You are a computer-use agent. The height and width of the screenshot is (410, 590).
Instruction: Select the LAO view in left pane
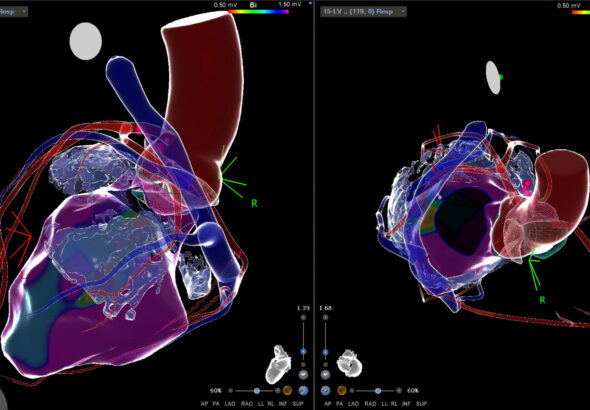tap(230, 404)
